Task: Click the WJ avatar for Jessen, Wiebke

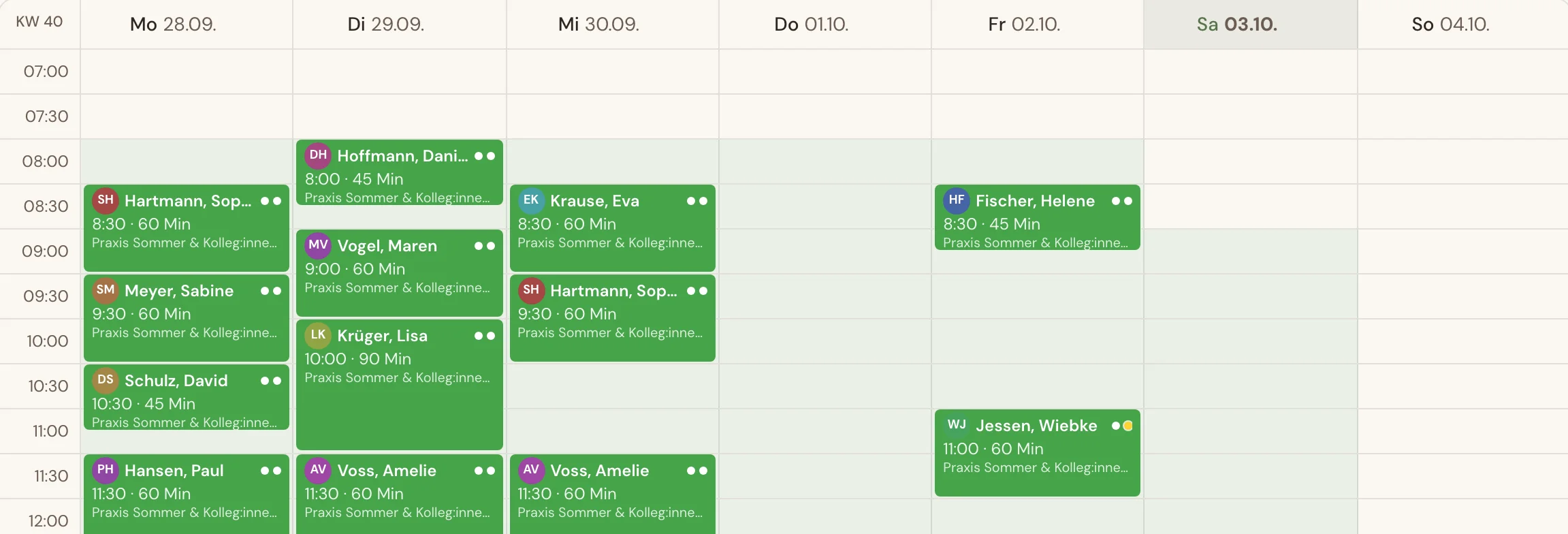Action: [957, 425]
